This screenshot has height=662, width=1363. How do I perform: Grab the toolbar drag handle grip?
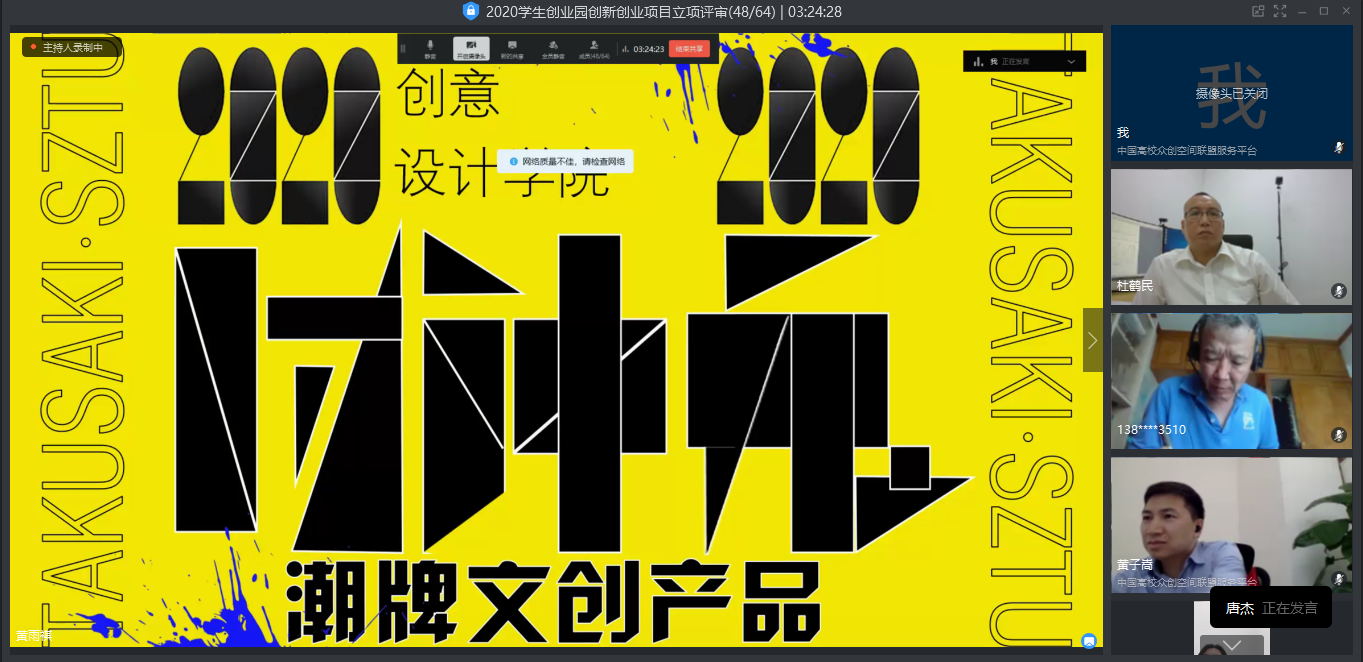pyautogui.click(x=404, y=48)
